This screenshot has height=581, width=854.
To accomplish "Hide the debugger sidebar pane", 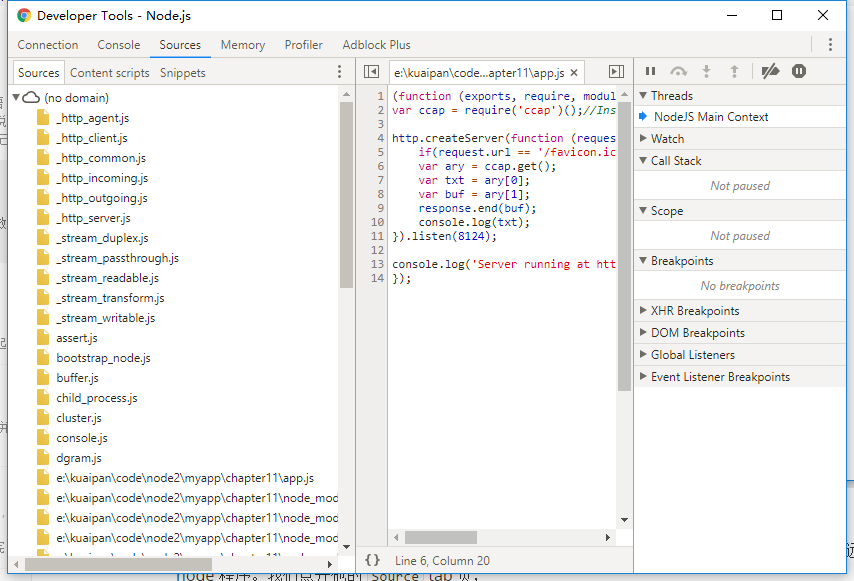I will click(616, 72).
